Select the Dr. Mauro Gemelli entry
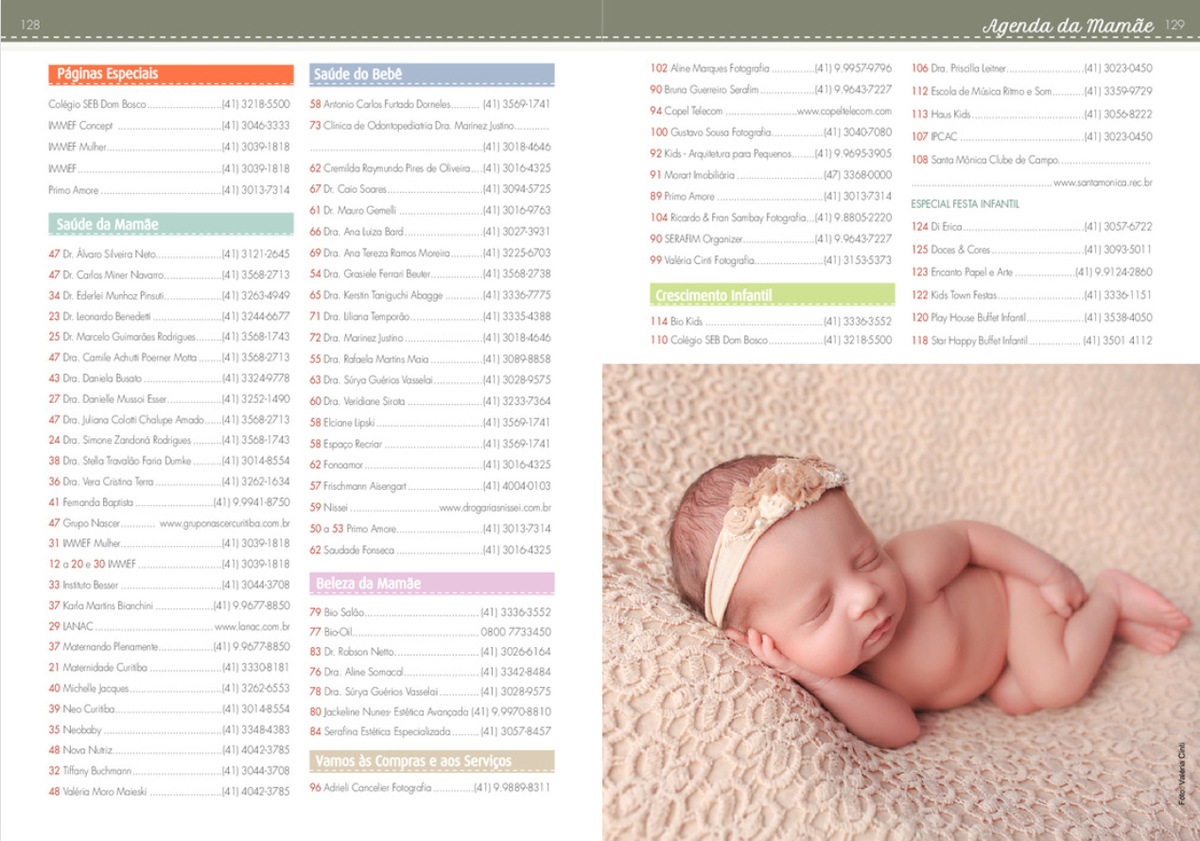Screen dimensions: 1200x841 431,211
